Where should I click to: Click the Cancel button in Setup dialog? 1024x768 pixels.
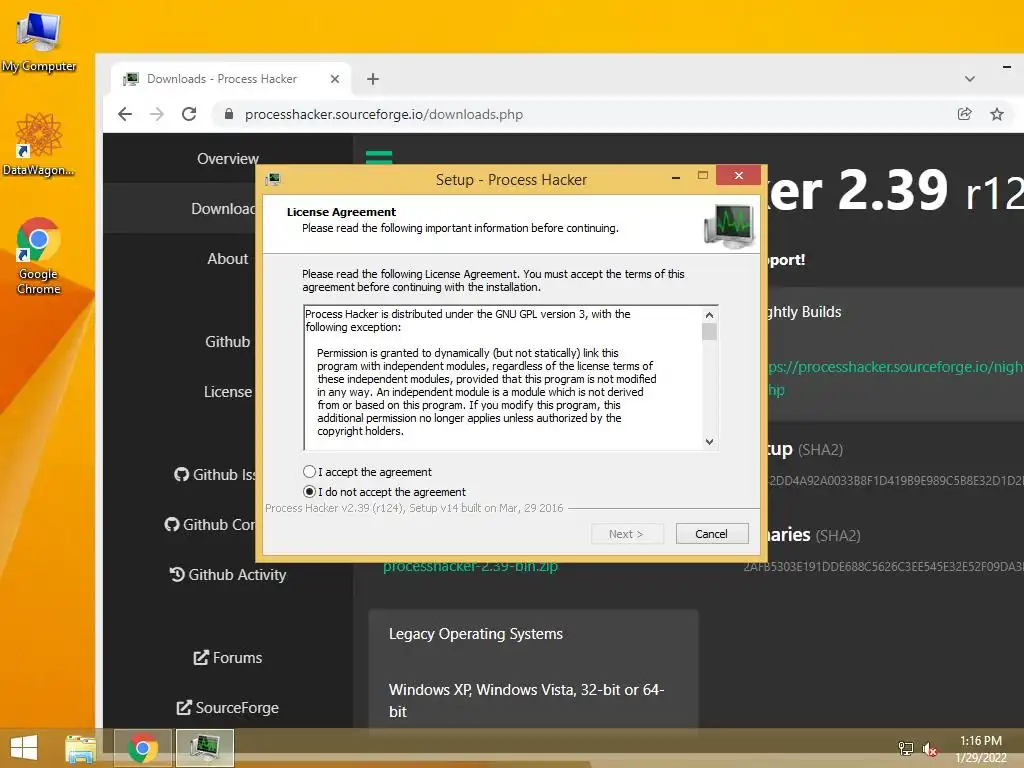pos(712,534)
